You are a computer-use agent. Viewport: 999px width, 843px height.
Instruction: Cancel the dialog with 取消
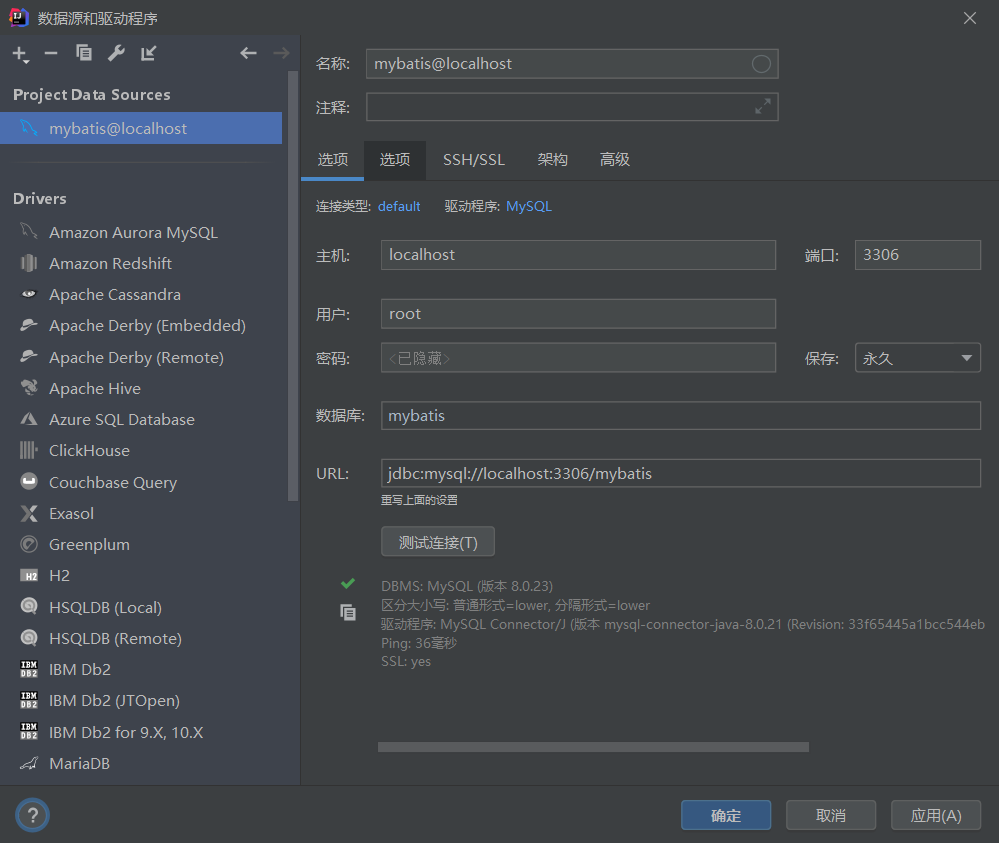click(831, 815)
